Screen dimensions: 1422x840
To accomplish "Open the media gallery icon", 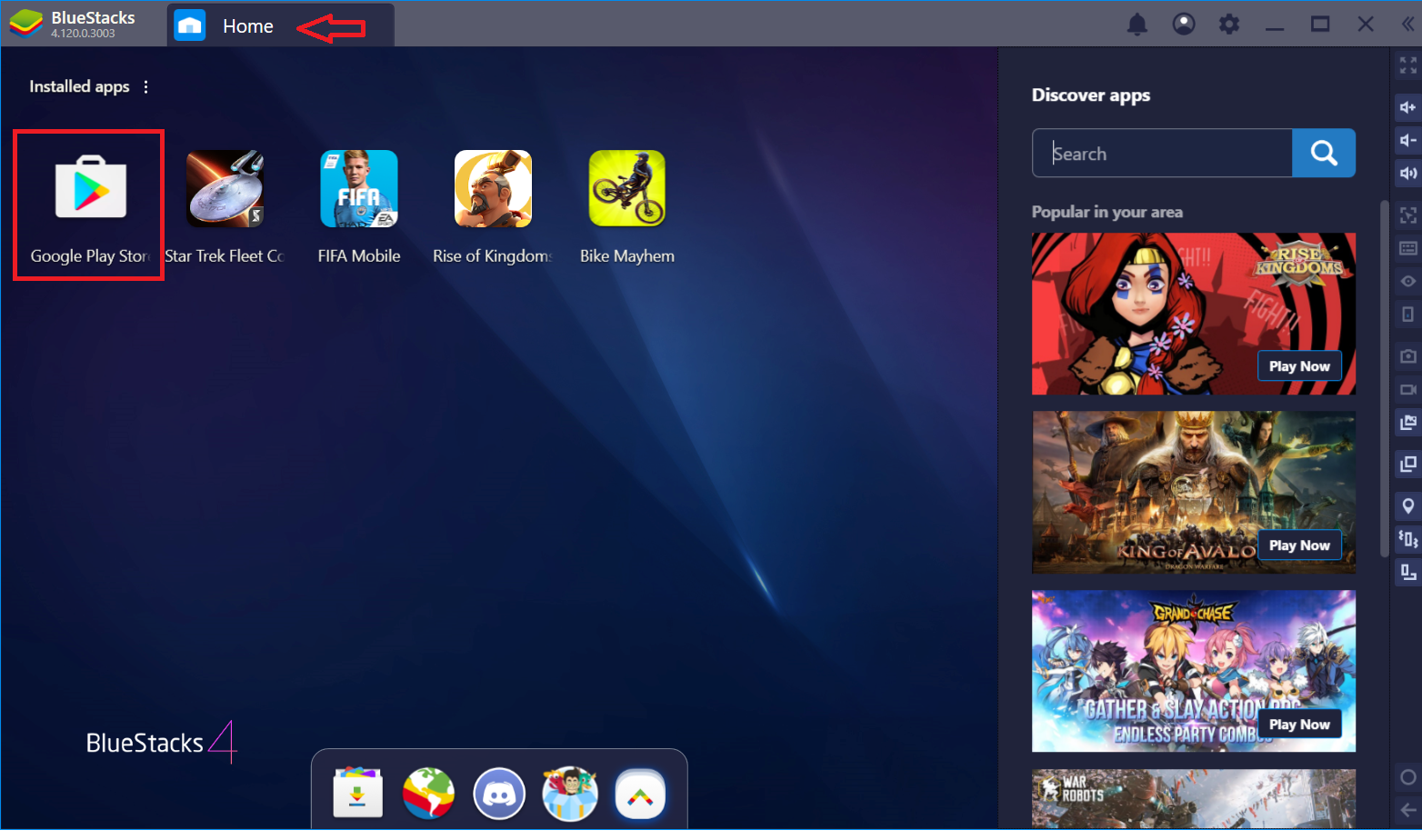I will click(1407, 422).
